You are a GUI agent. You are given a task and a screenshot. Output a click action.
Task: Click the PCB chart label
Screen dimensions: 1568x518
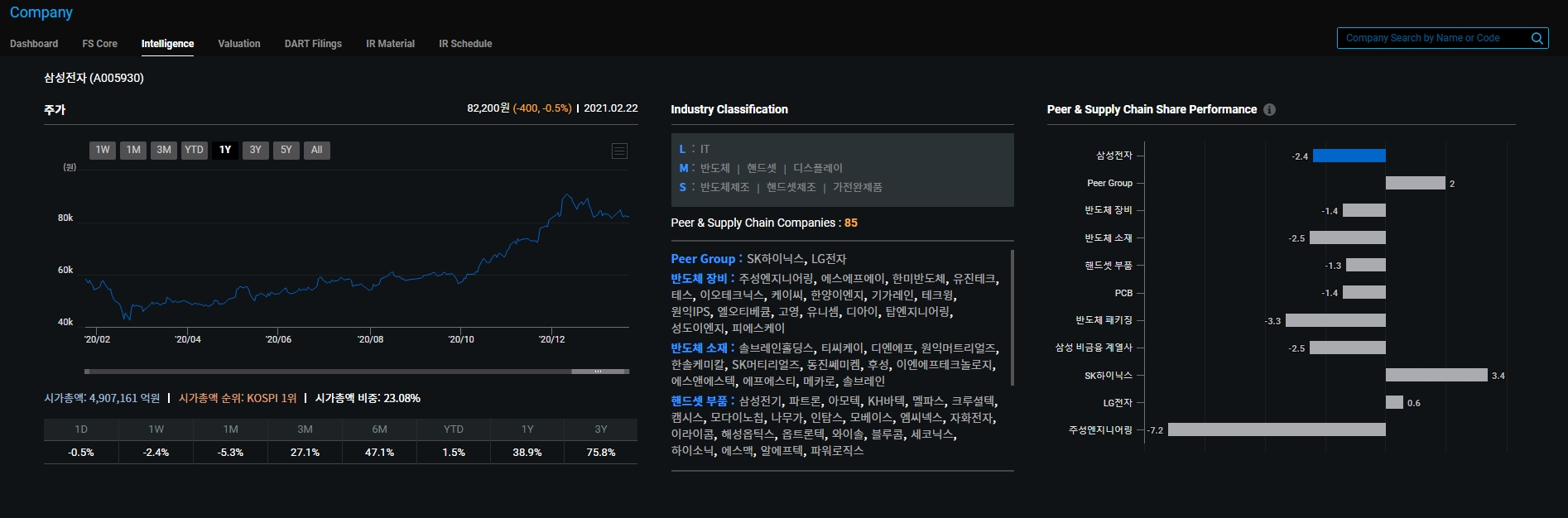click(1123, 293)
